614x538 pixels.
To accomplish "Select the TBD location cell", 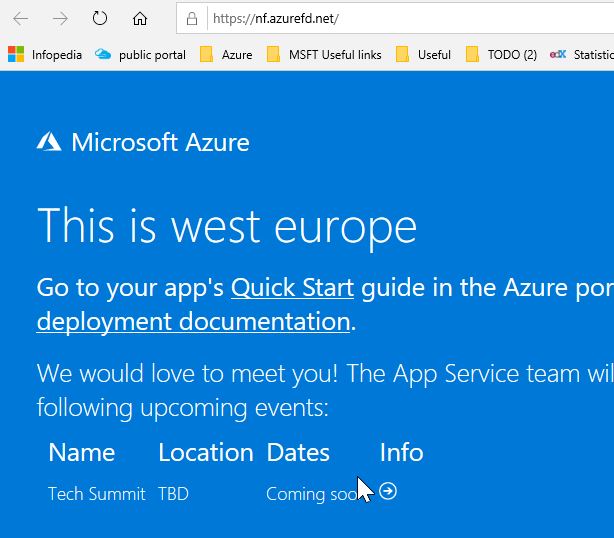I will pyautogui.click(x=173, y=494).
